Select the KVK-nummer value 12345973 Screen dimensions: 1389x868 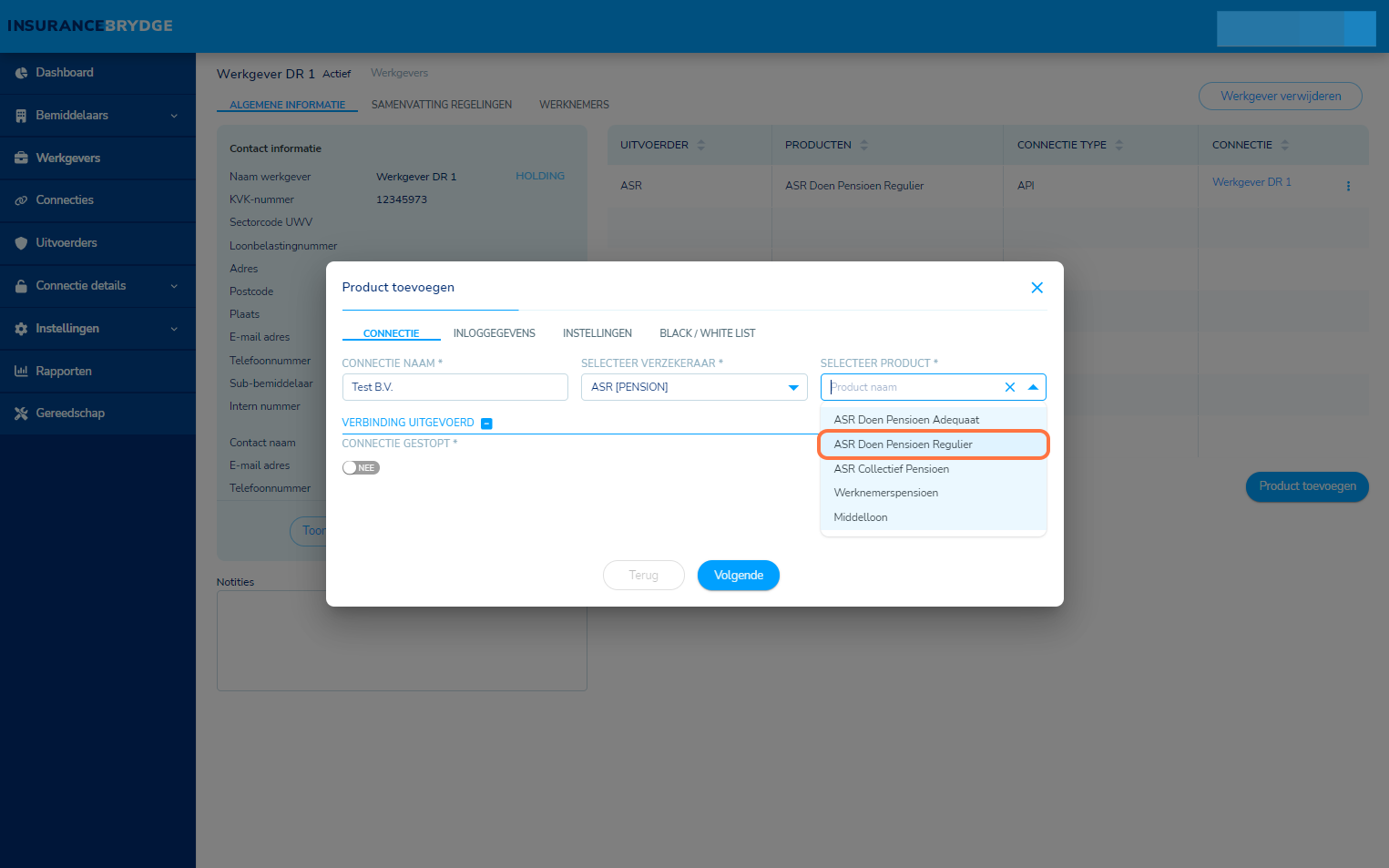click(x=402, y=199)
